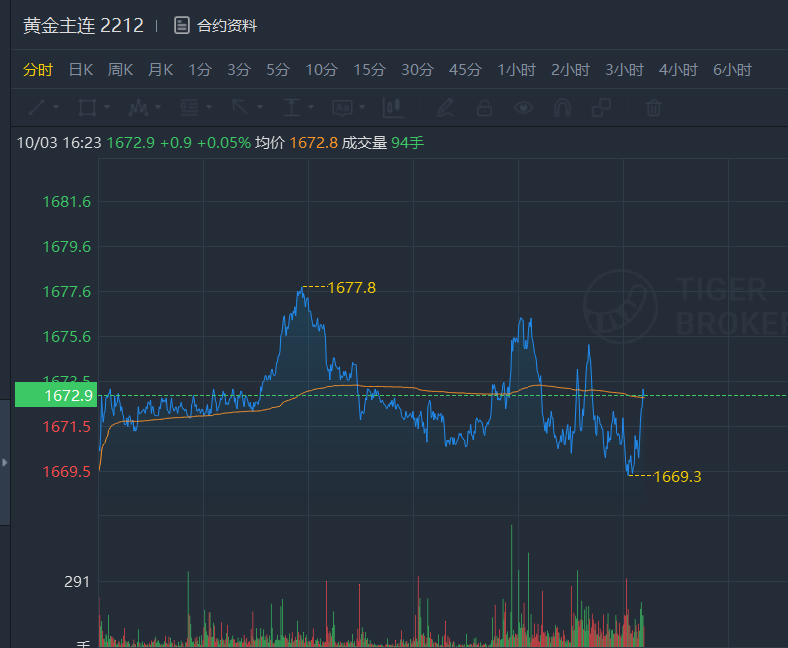Click the duplicate drawing squares icon

point(601,107)
